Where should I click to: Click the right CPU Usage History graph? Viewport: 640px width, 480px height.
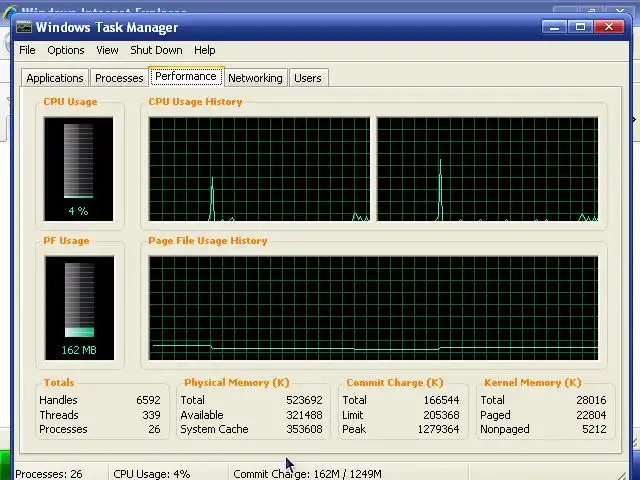(487, 169)
